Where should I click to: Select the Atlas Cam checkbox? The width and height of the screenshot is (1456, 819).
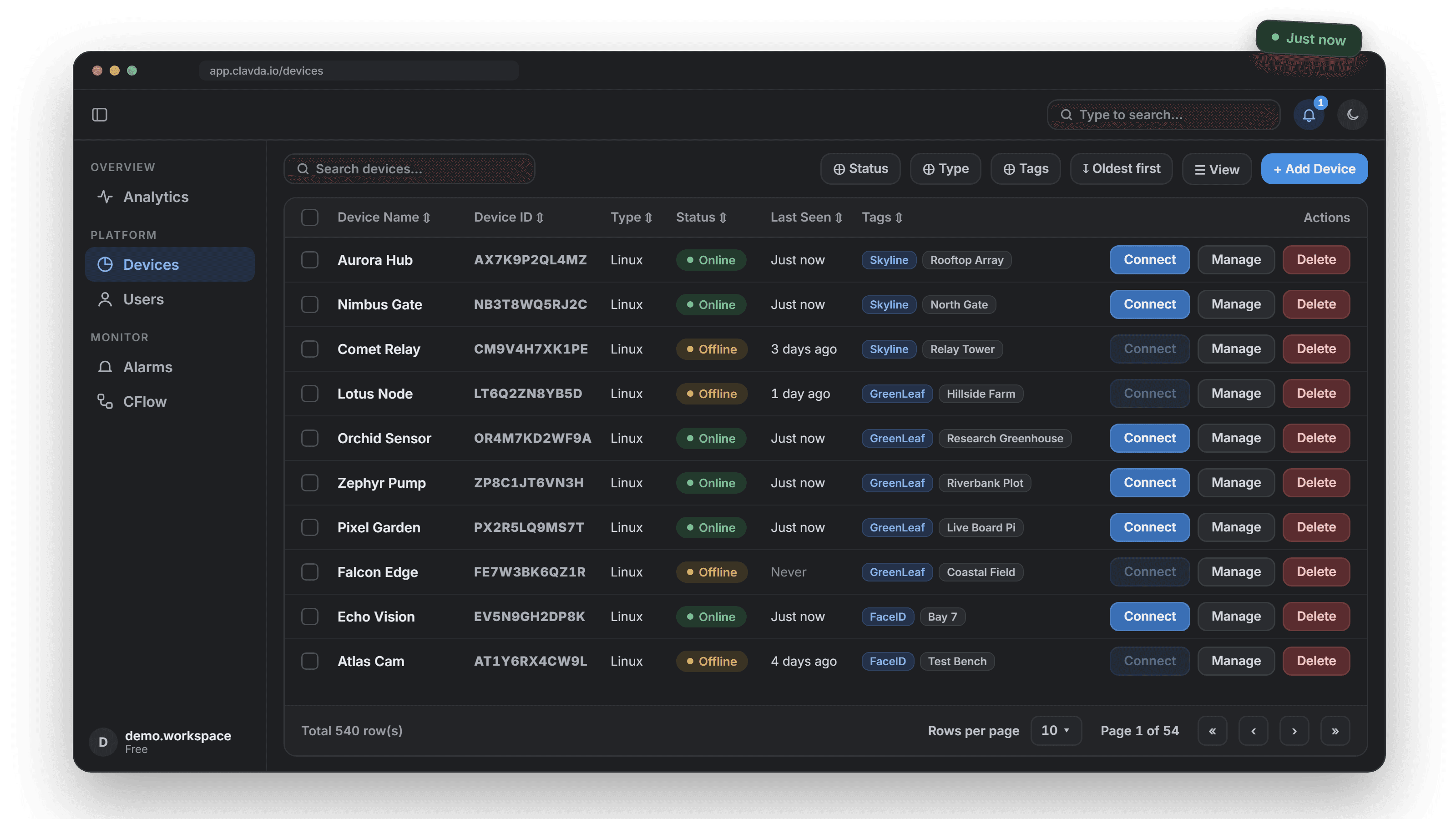[x=310, y=661]
